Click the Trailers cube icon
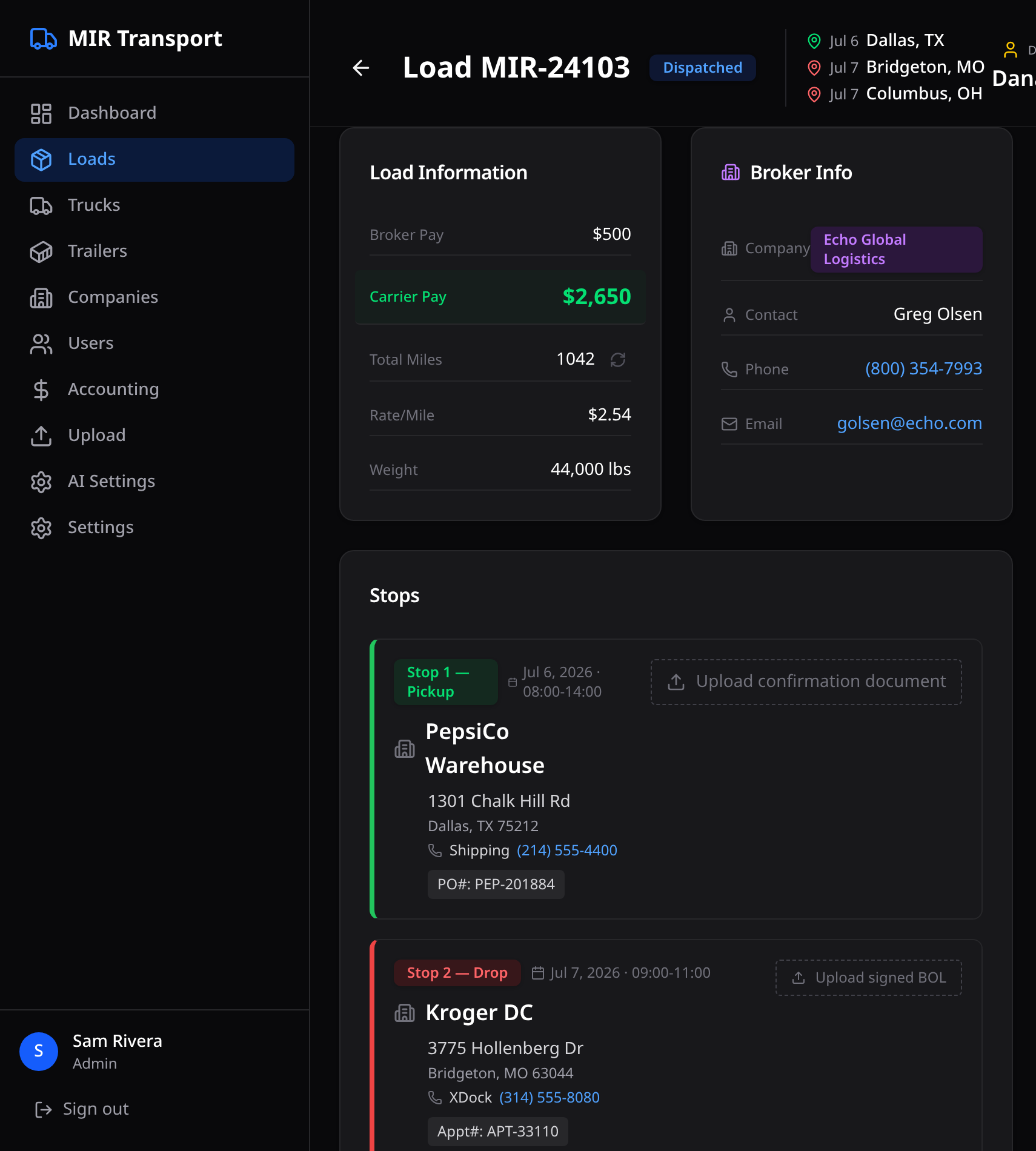Image resolution: width=1036 pixels, height=1151 pixels. [41, 251]
